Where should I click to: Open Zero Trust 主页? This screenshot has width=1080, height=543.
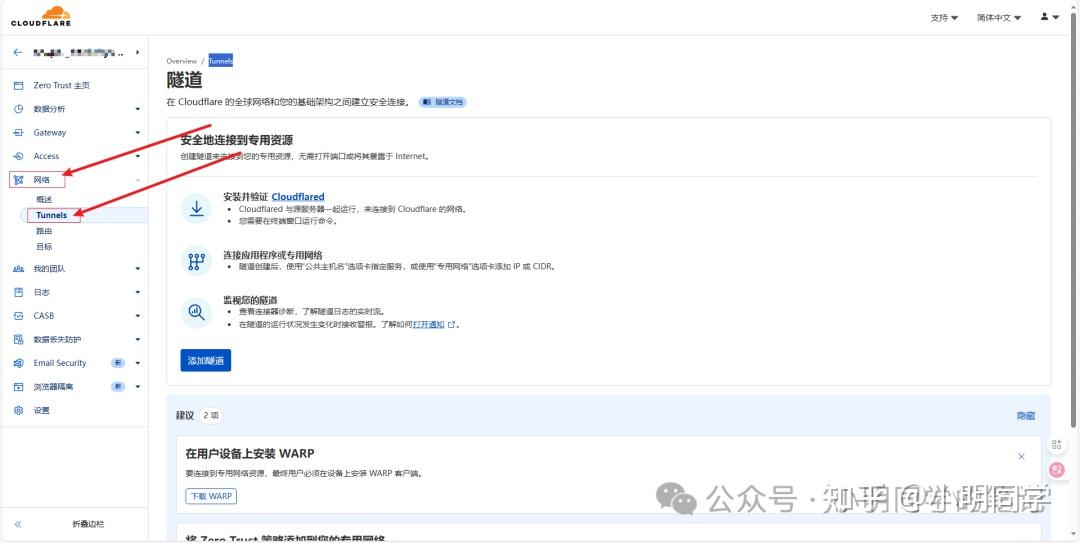(61, 85)
